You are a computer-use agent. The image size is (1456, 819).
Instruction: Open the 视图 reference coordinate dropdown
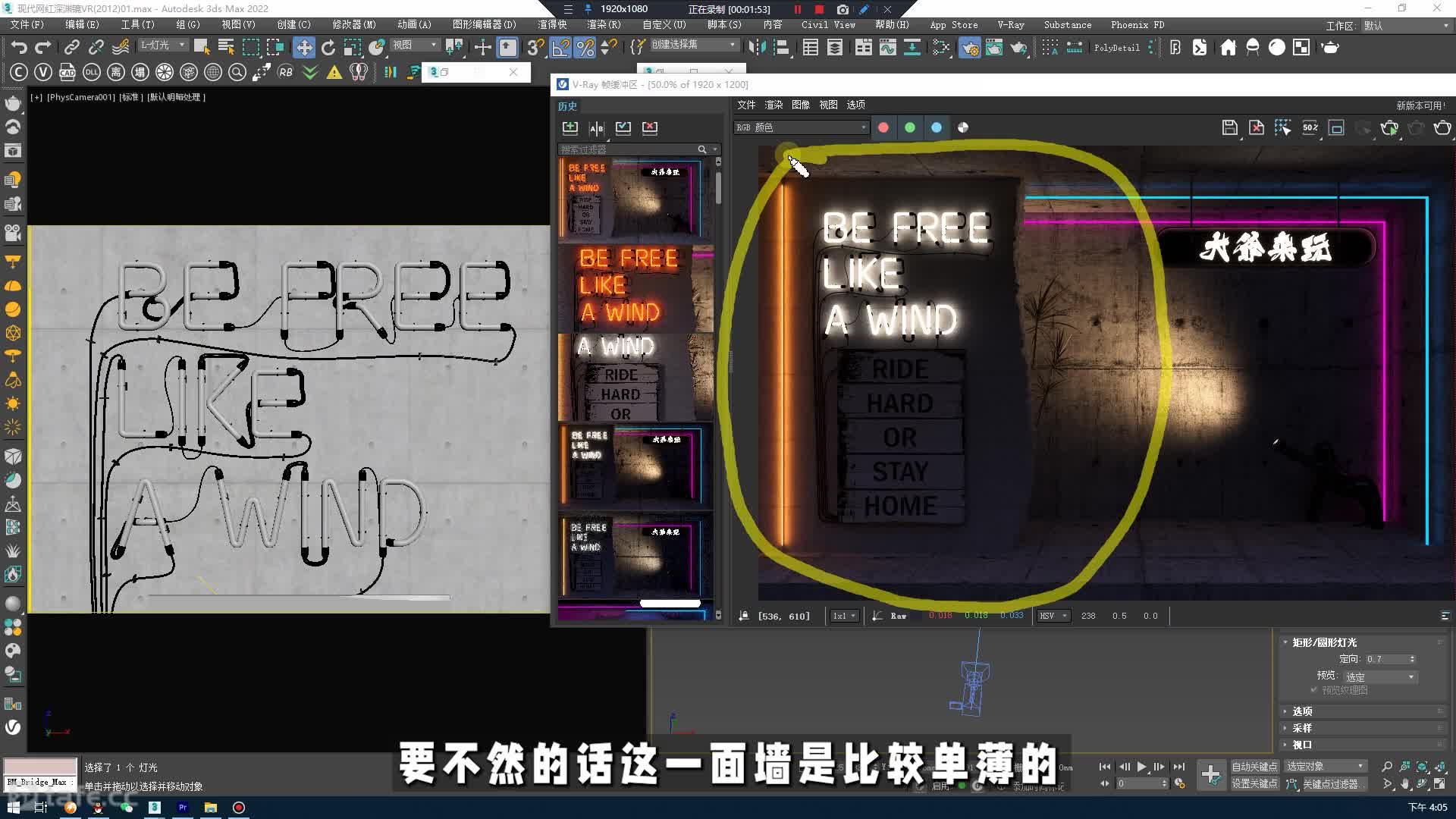click(415, 45)
